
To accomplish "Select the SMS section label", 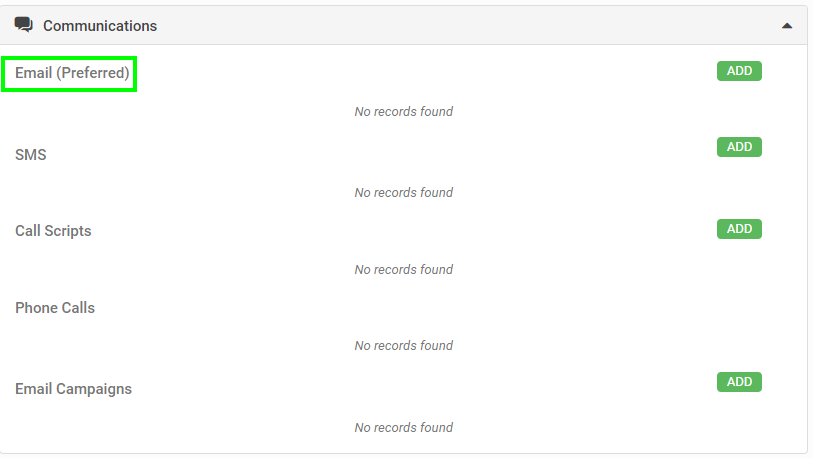I will 31,155.
